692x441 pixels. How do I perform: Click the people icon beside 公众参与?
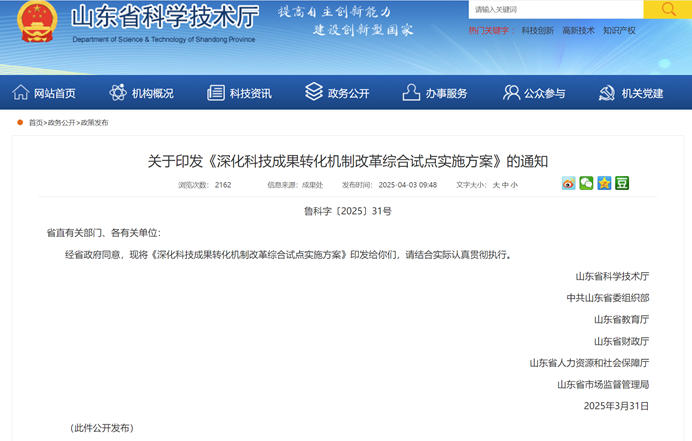click(511, 93)
